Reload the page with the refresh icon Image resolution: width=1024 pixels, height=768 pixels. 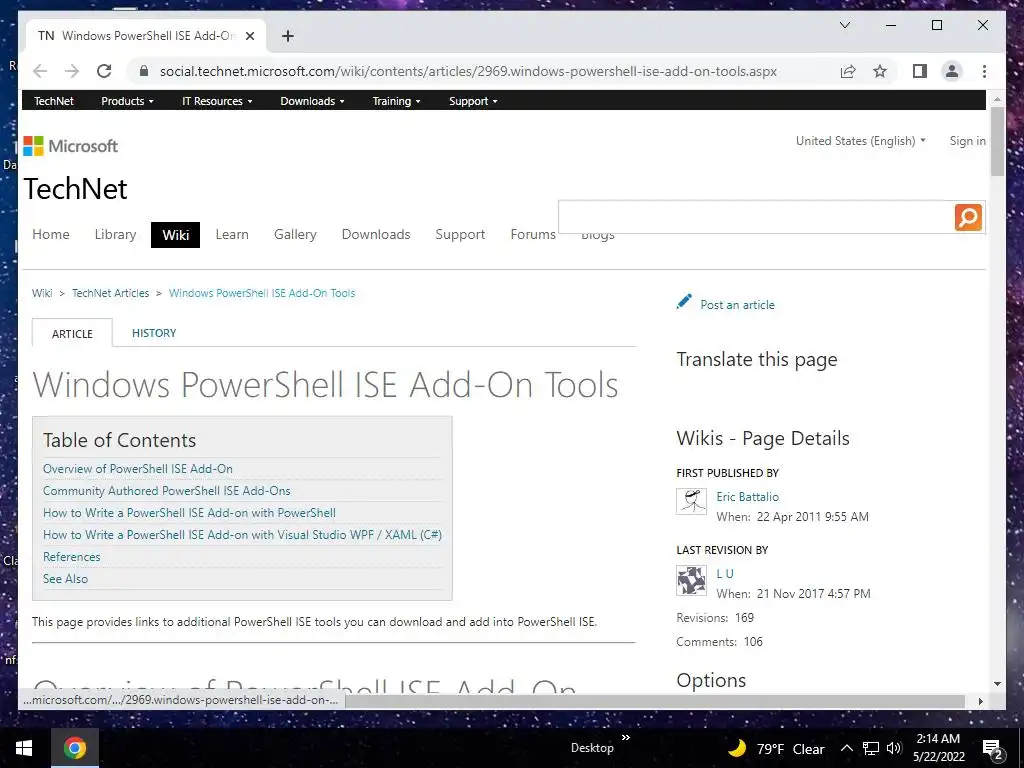click(104, 71)
